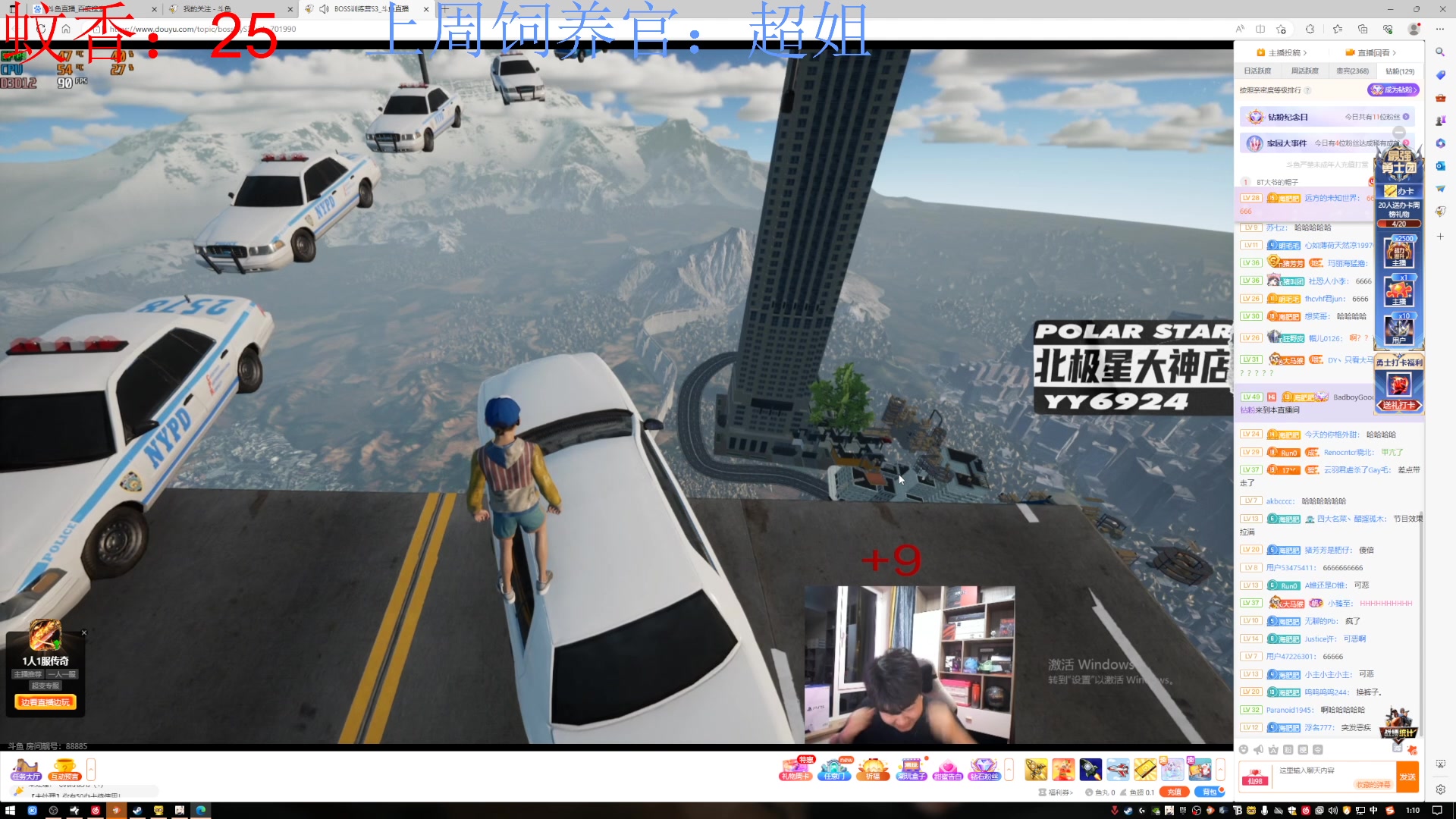Switch to the 周活跃度 tab

(x=1304, y=71)
